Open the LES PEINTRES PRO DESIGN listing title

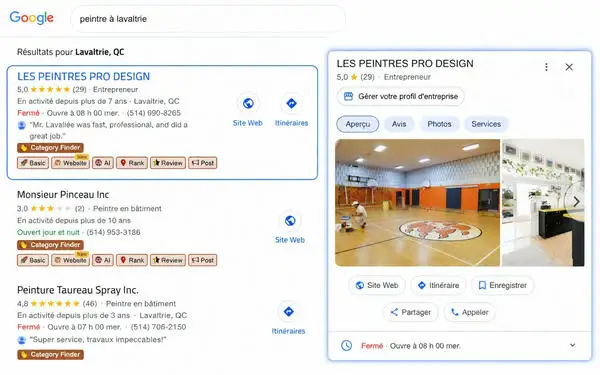point(83,76)
